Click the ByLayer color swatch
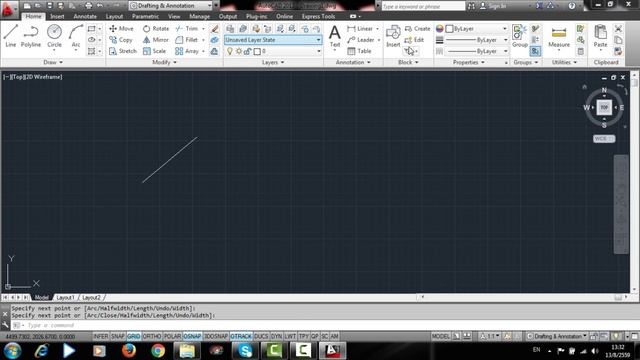The image size is (640, 360). coord(449,29)
